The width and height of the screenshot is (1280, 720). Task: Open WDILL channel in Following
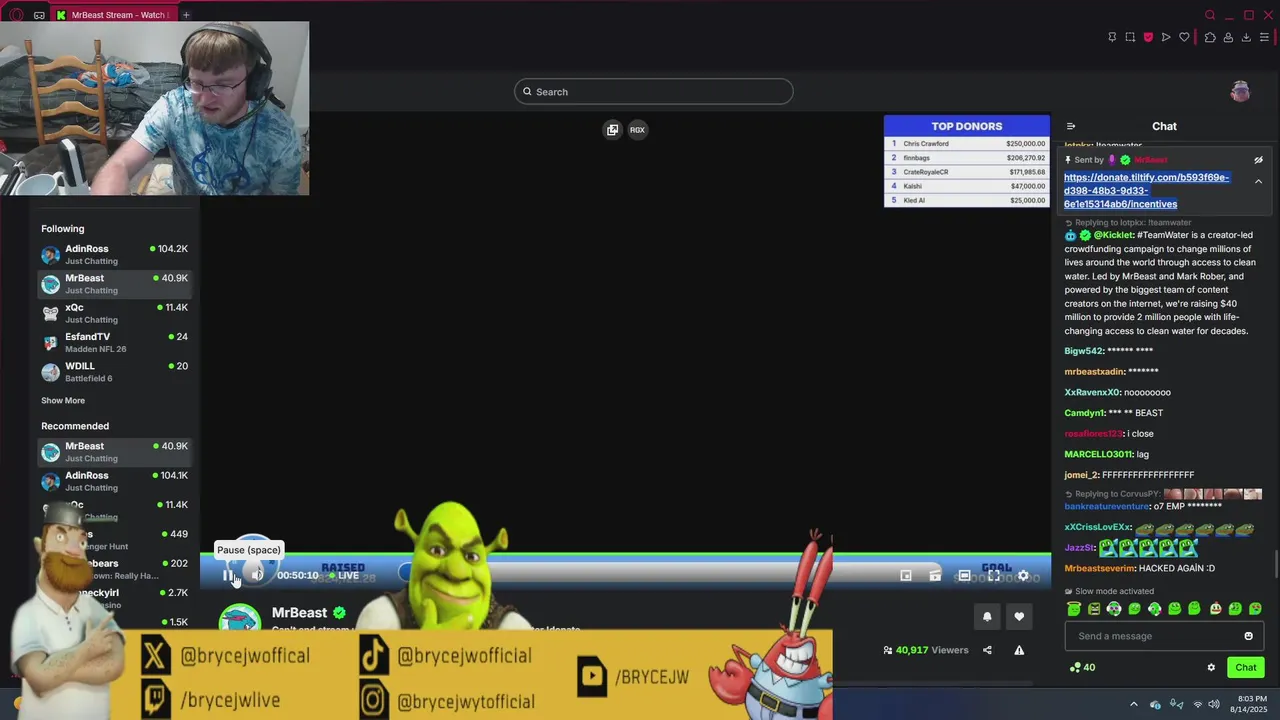pyautogui.click(x=114, y=371)
